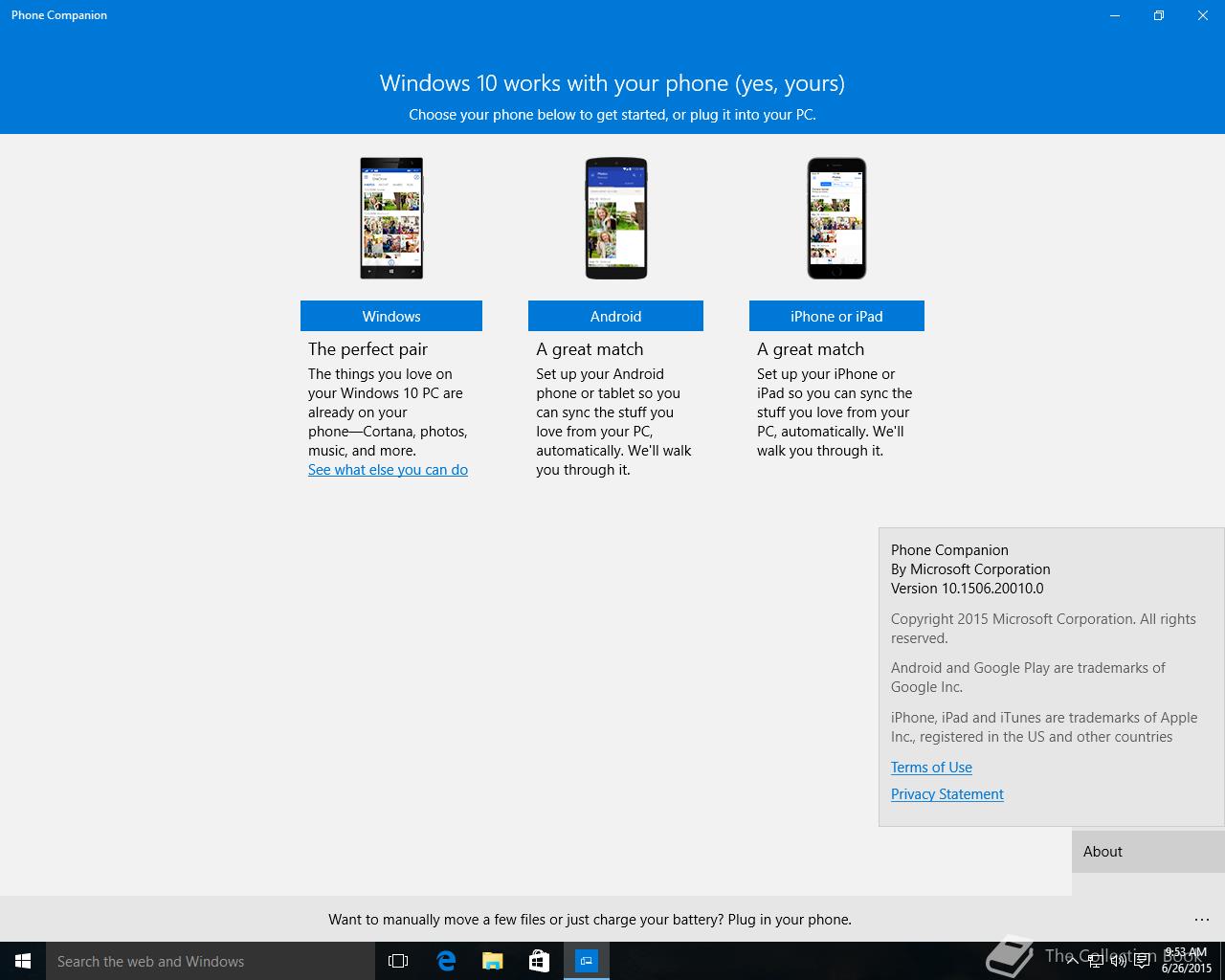The height and width of the screenshot is (980, 1225).
Task: Click the 'The perfect pair' heading
Action: tap(367, 349)
